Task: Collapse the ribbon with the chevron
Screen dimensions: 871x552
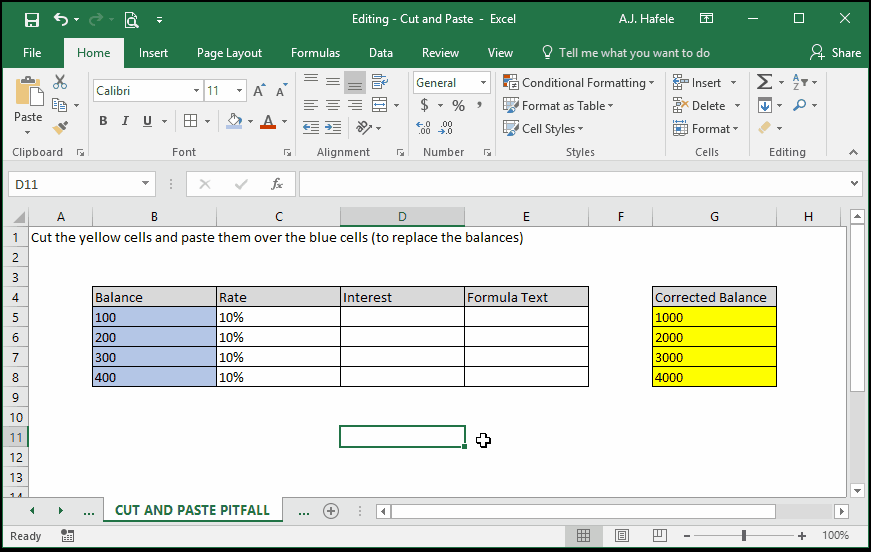Action: (x=853, y=152)
